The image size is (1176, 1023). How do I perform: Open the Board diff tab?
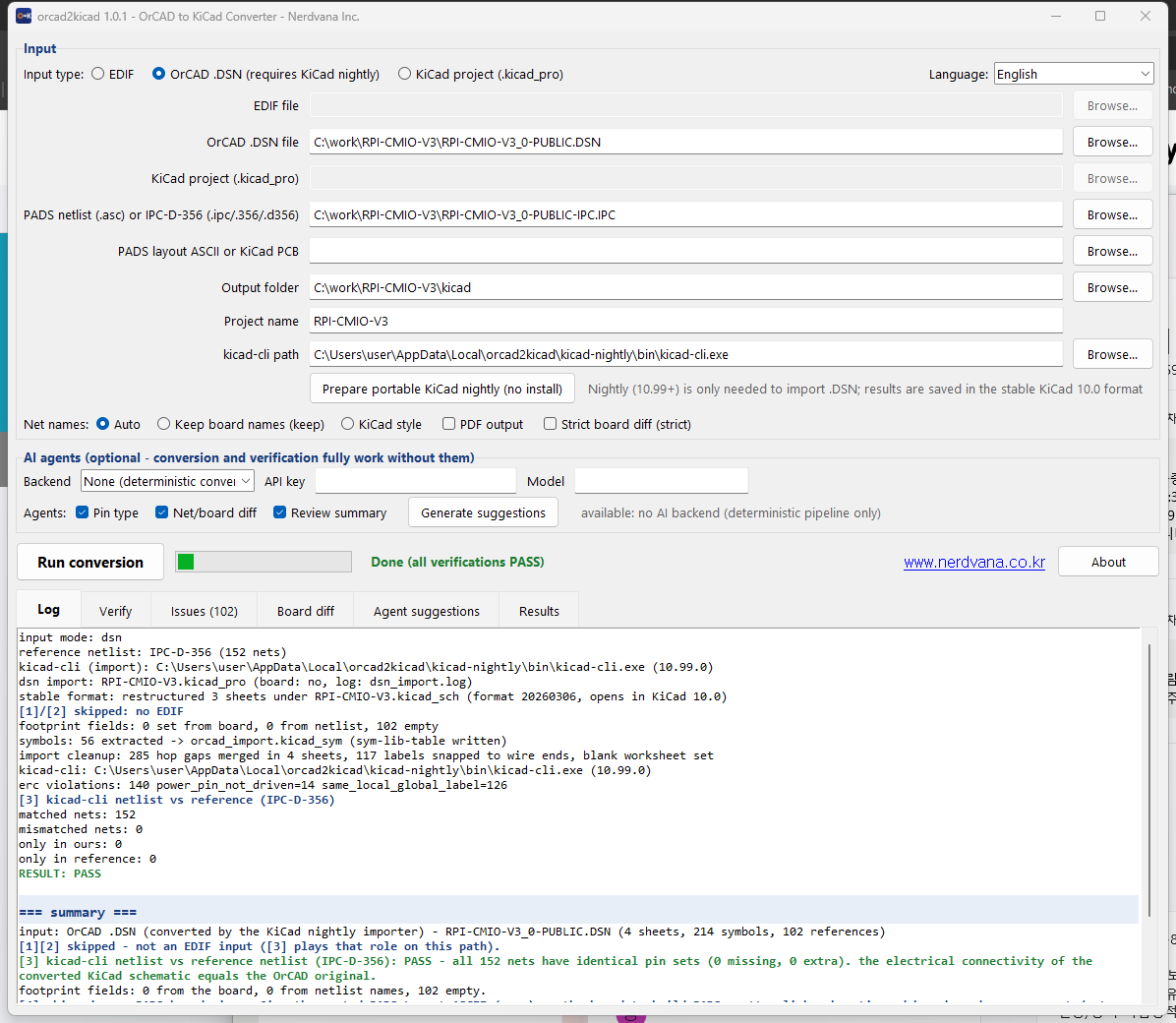305,611
